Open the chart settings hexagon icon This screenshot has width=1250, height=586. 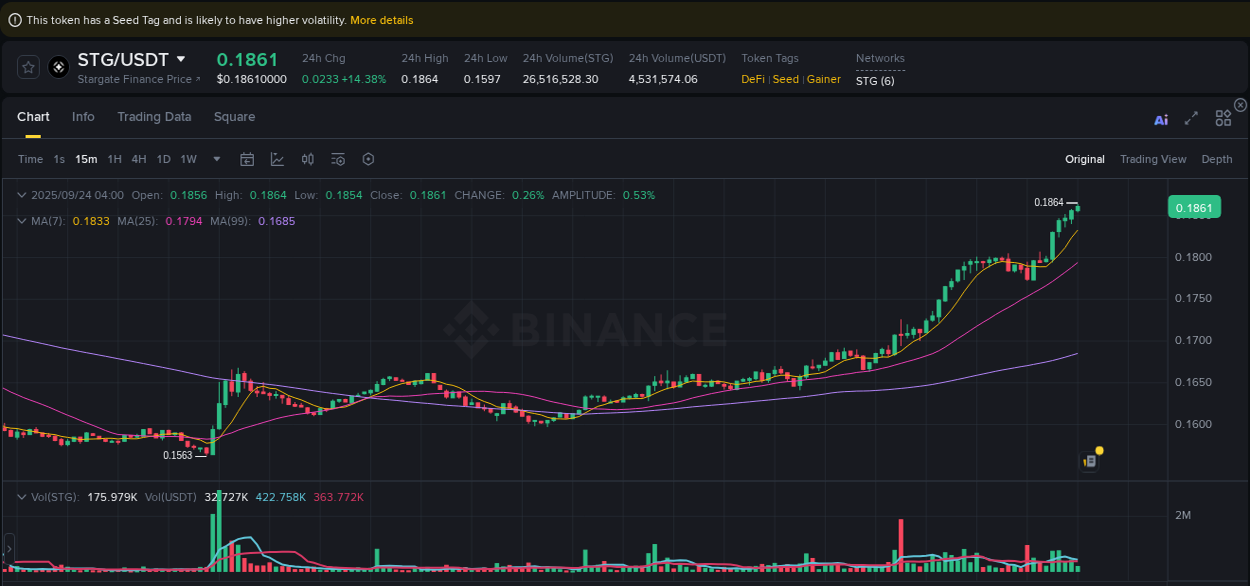[x=368, y=159]
